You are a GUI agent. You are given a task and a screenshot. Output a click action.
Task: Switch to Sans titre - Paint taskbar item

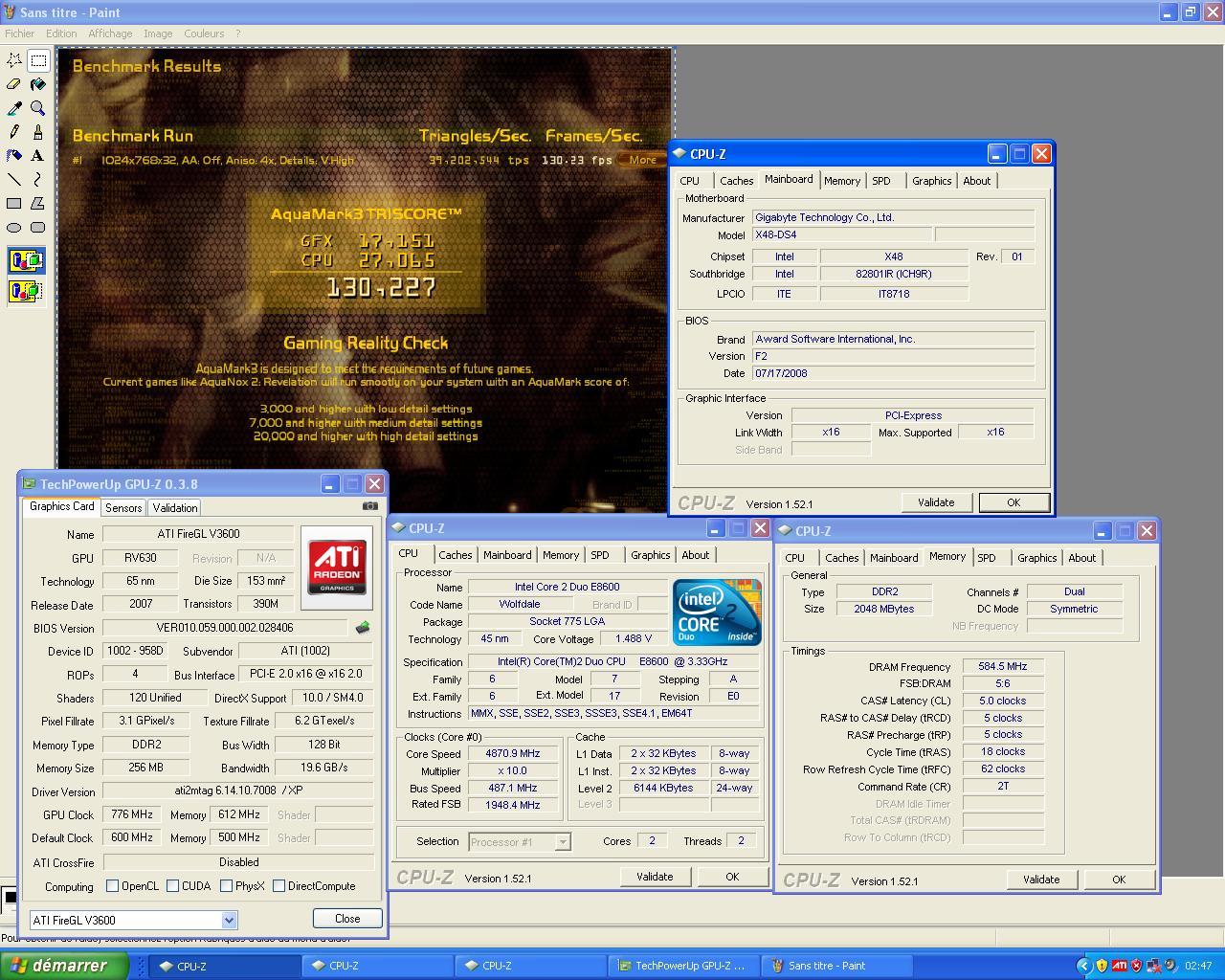pyautogui.click(x=836, y=966)
